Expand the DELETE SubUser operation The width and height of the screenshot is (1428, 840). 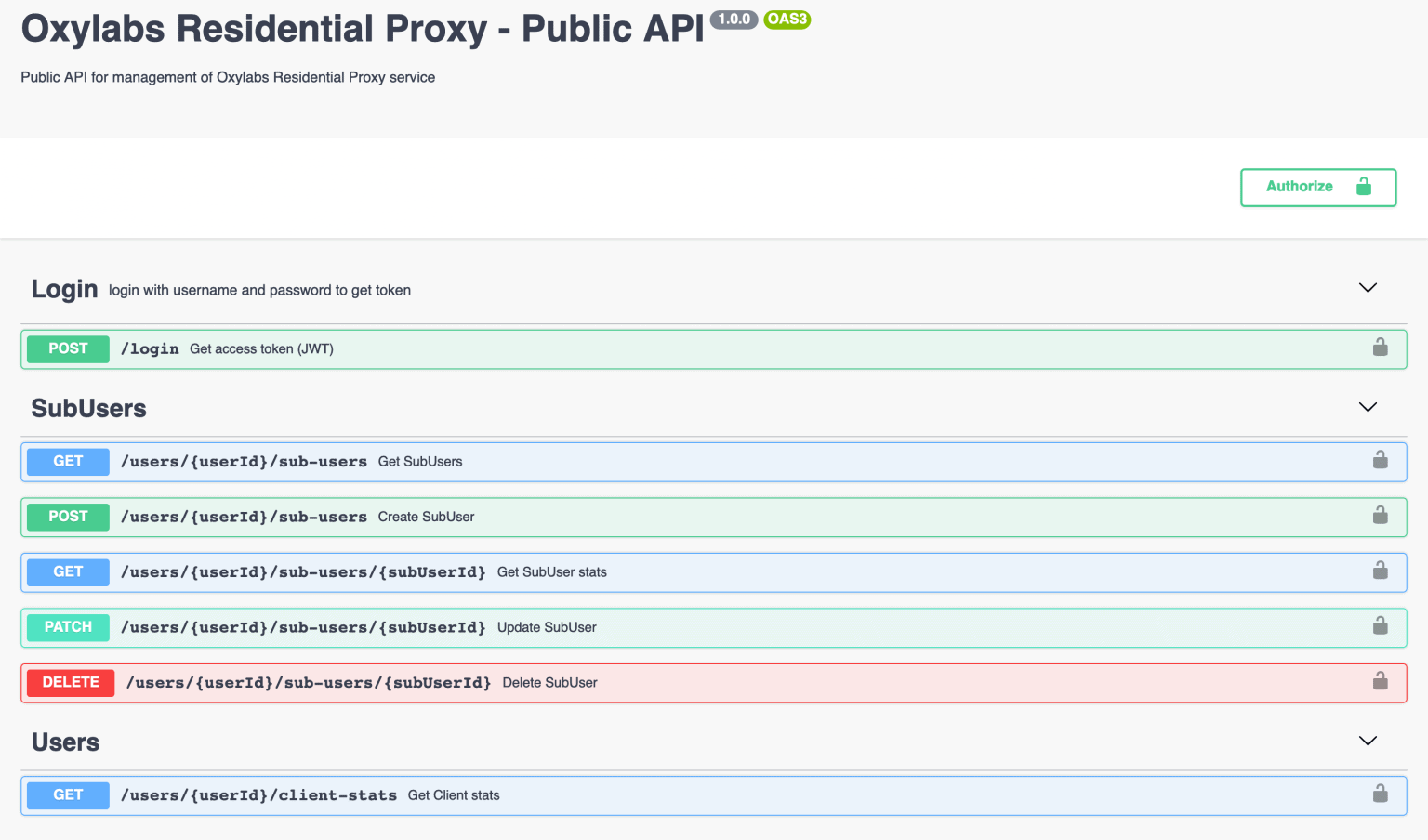(71, 683)
